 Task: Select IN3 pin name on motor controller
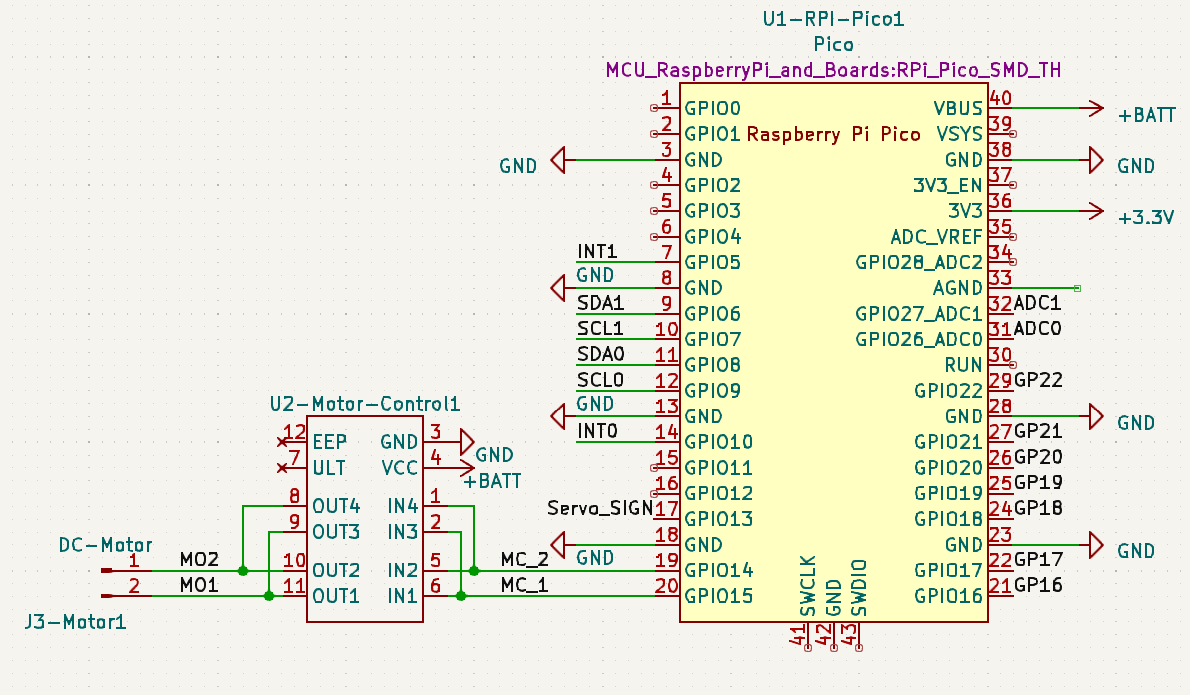pos(402,532)
